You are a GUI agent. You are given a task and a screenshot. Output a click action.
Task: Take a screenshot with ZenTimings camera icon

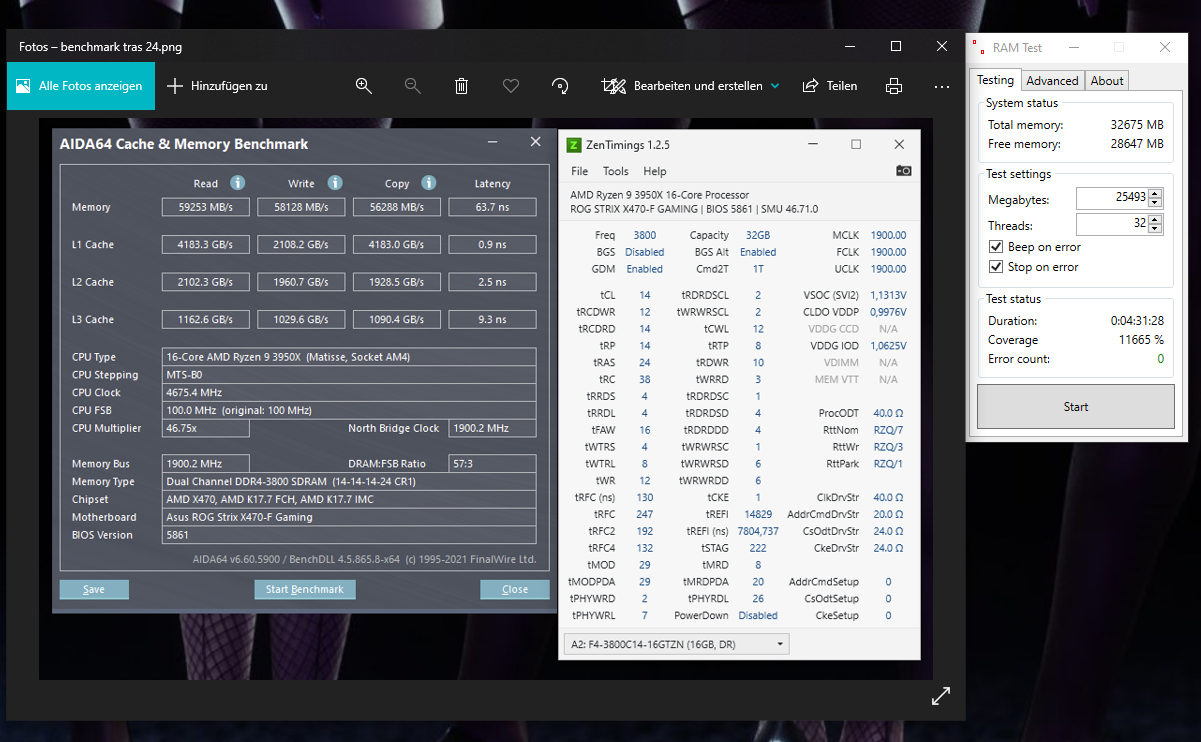[x=904, y=171]
